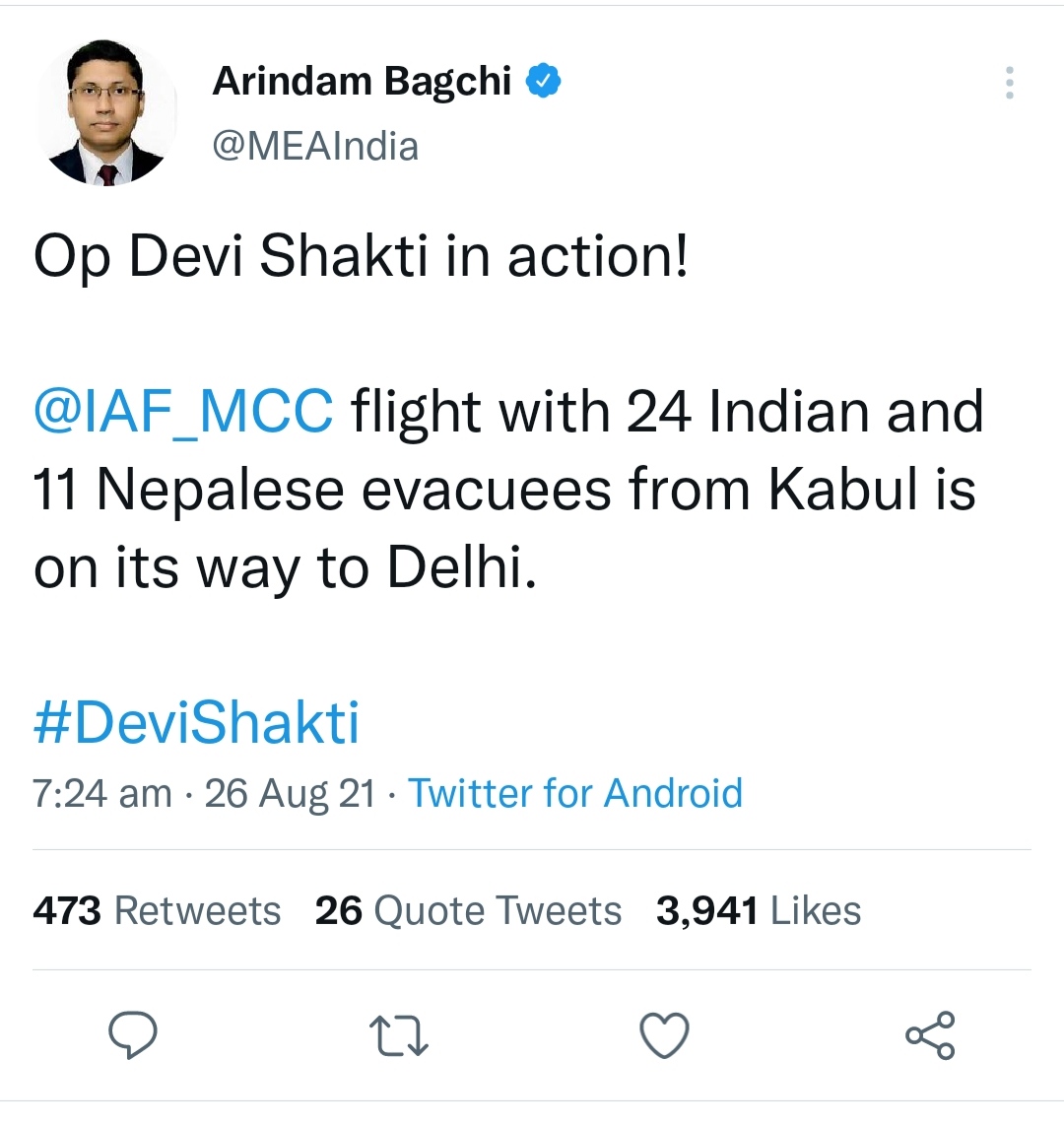
Task: Open Arindam Bagchi's profile picture
Action: coord(105,112)
